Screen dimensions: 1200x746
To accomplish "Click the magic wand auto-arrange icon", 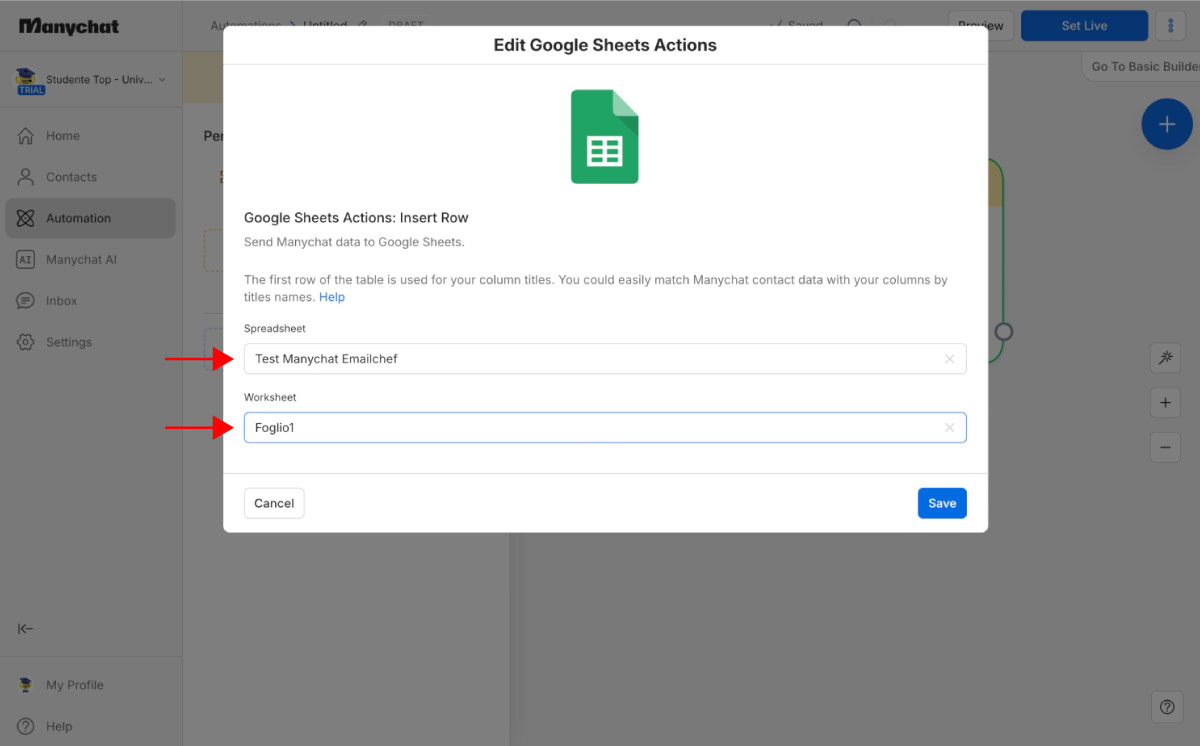I will tap(1165, 358).
